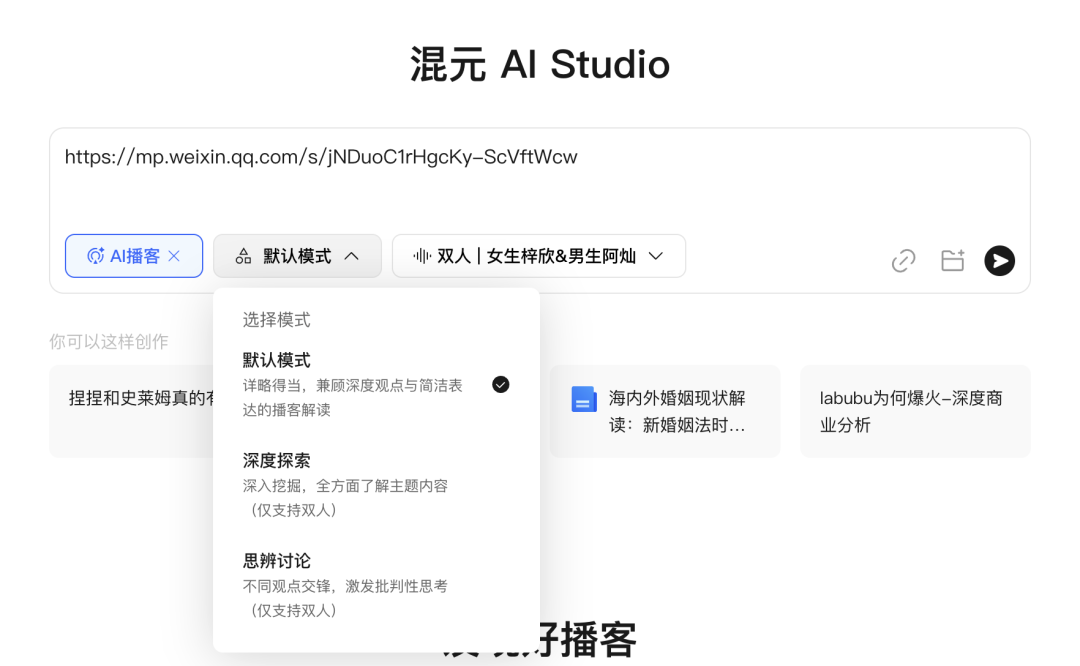The image size is (1080, 666).
Task: Open the 海内外婚姻现状解读 example card
Action: coord(665,411)
